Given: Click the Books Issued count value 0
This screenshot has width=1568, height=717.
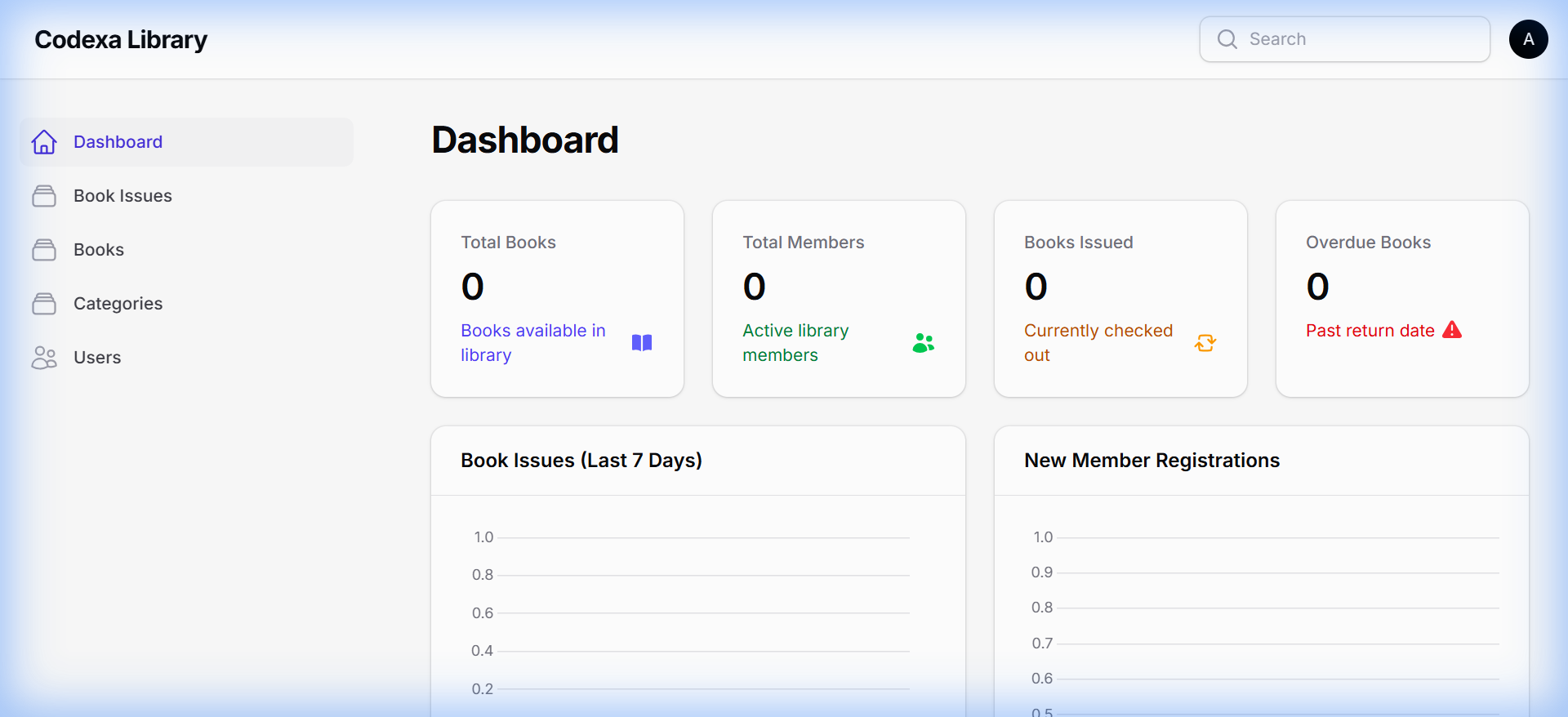Looking at the screenshot, I should point(1036,287).
